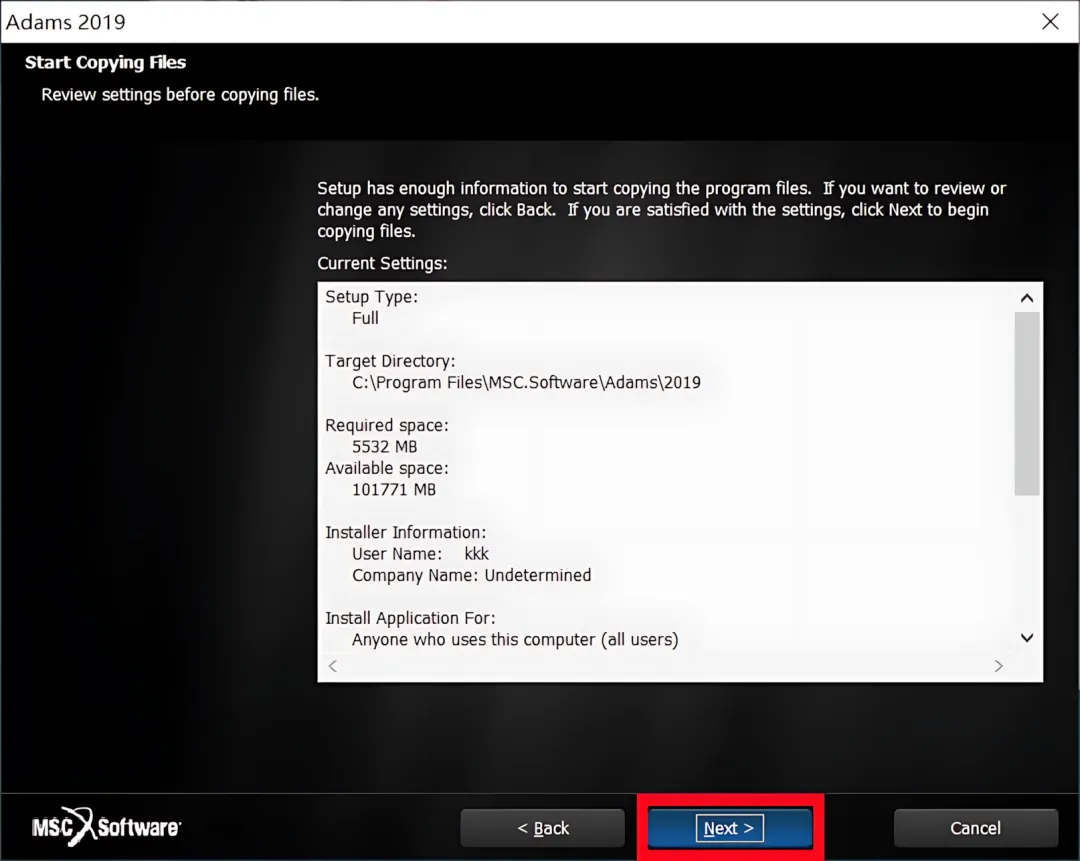Go back with the Back button

click(543, 827)
